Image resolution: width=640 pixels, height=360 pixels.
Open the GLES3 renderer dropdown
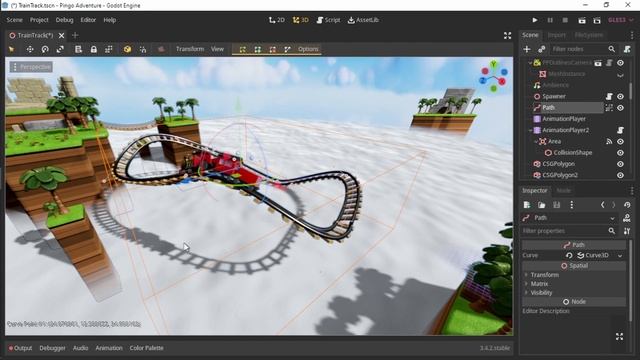620,20
